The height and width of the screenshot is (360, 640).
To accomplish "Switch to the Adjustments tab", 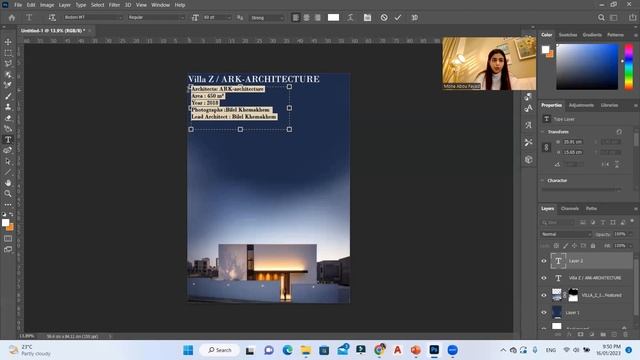I will click(x=581, y=105).
